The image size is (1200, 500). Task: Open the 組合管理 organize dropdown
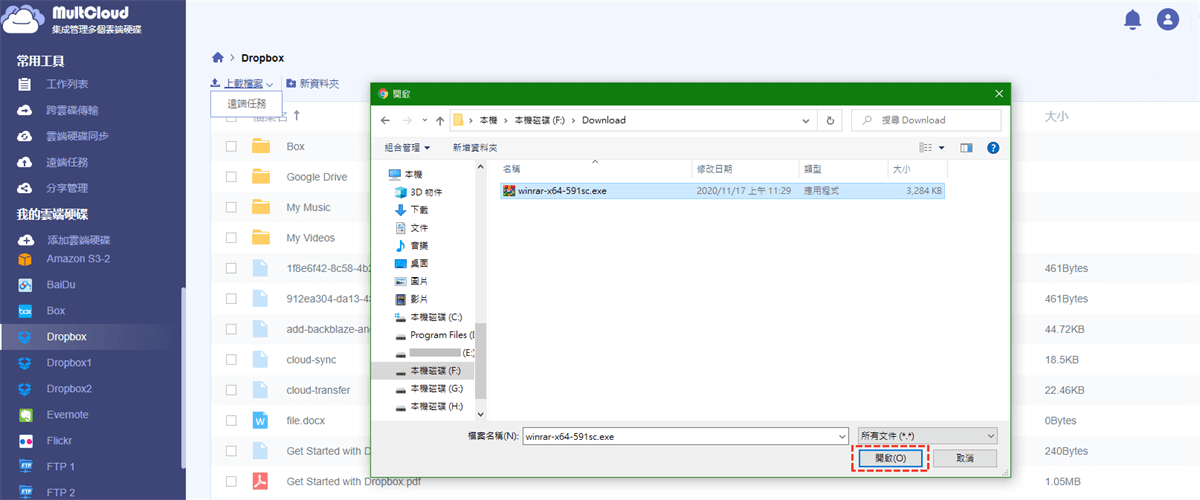point(407,147)
